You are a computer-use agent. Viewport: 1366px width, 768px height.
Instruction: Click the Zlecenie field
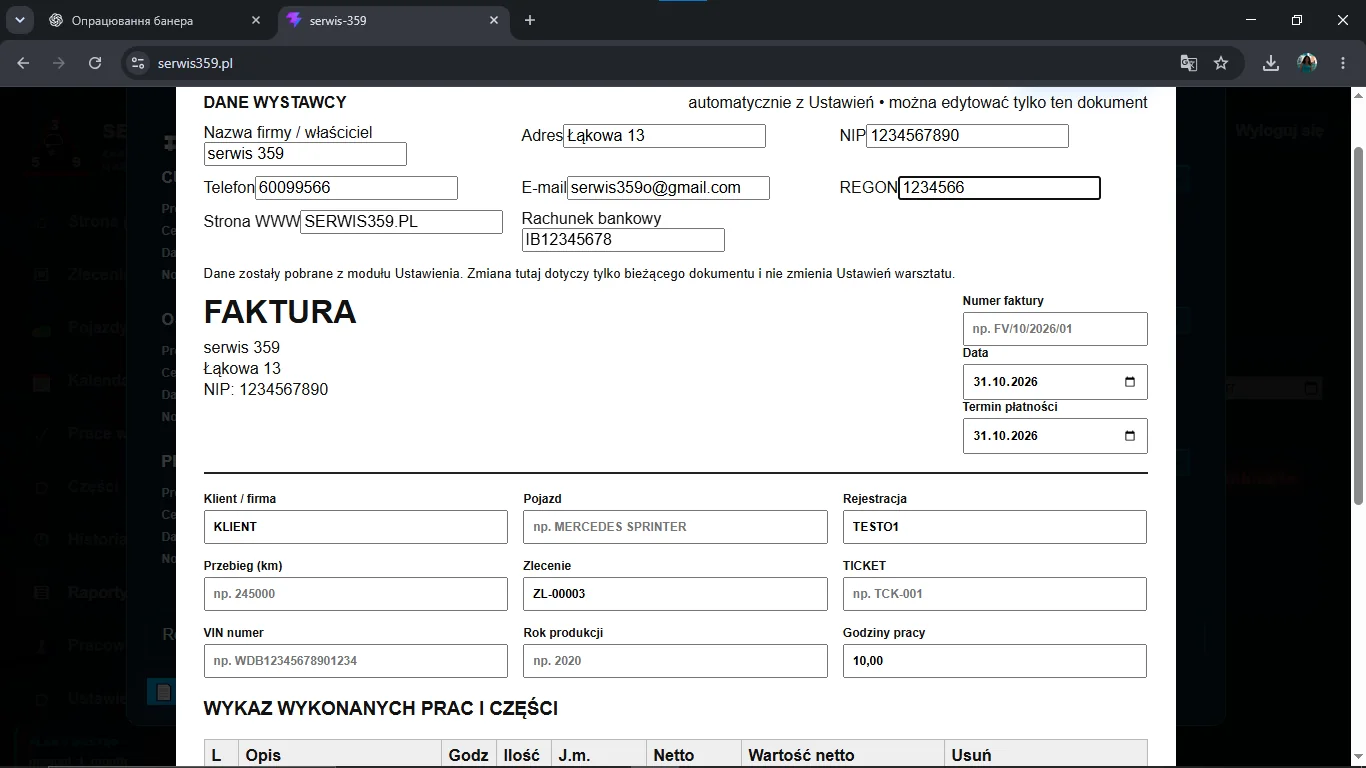click(675, 594)
